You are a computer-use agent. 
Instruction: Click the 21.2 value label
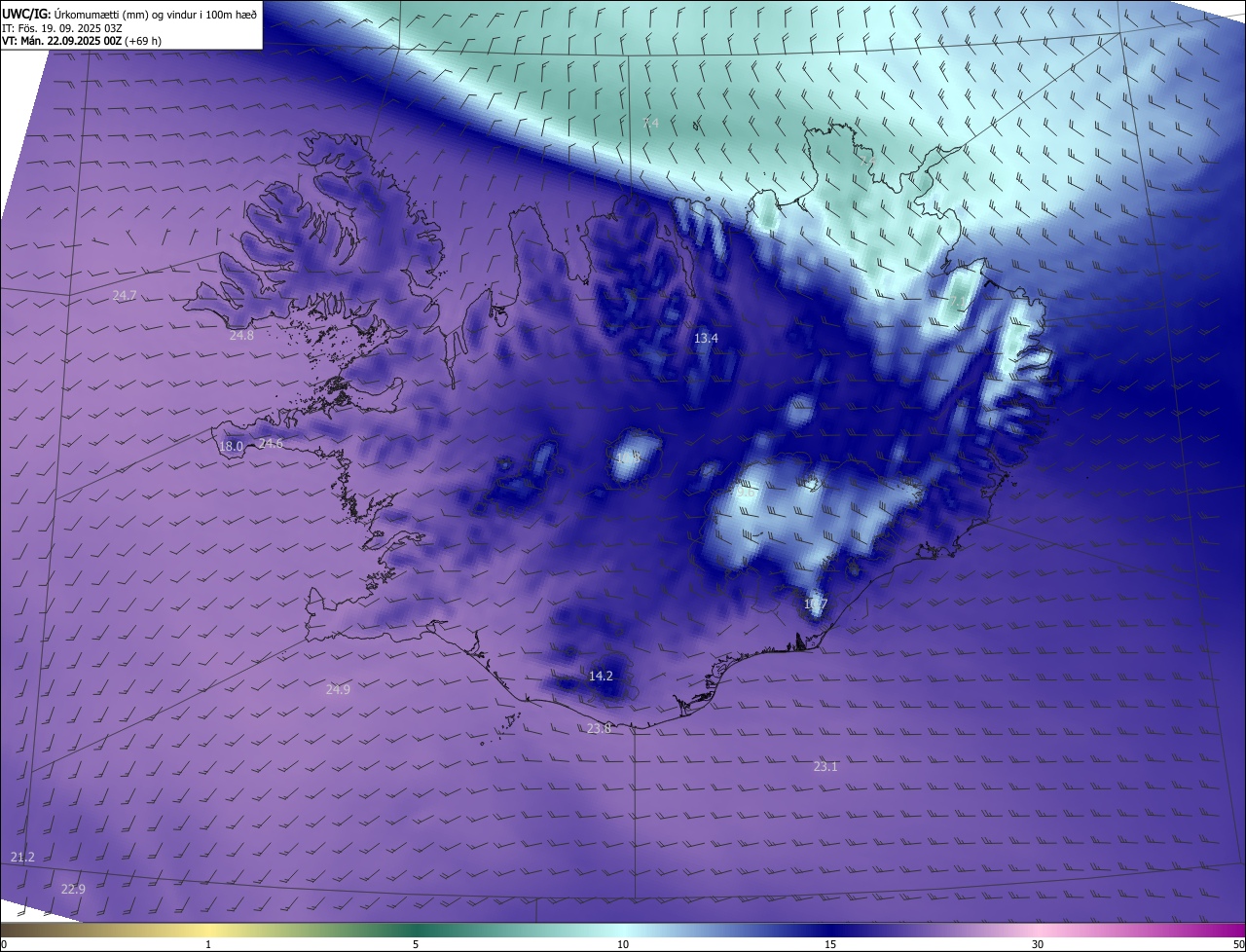click(22, 857)
